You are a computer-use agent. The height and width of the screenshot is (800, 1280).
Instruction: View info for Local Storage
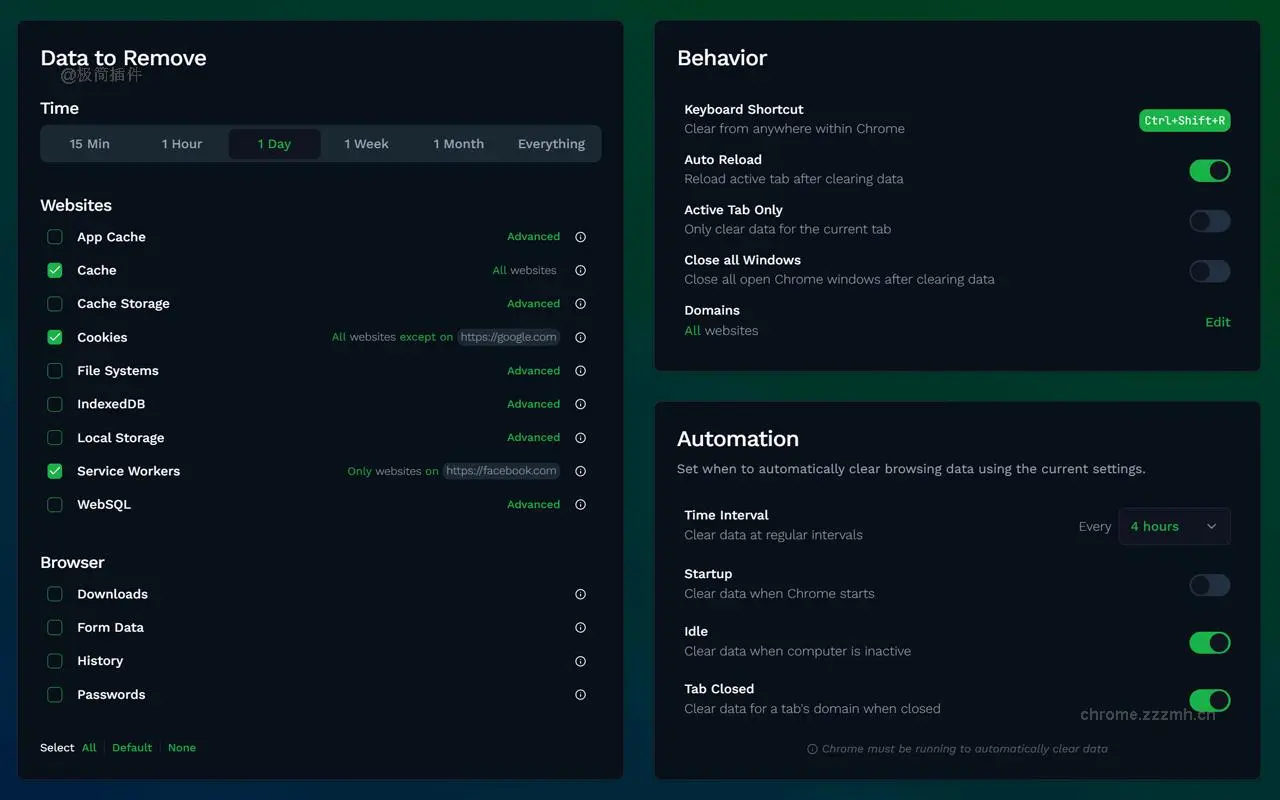click(580, 437)
